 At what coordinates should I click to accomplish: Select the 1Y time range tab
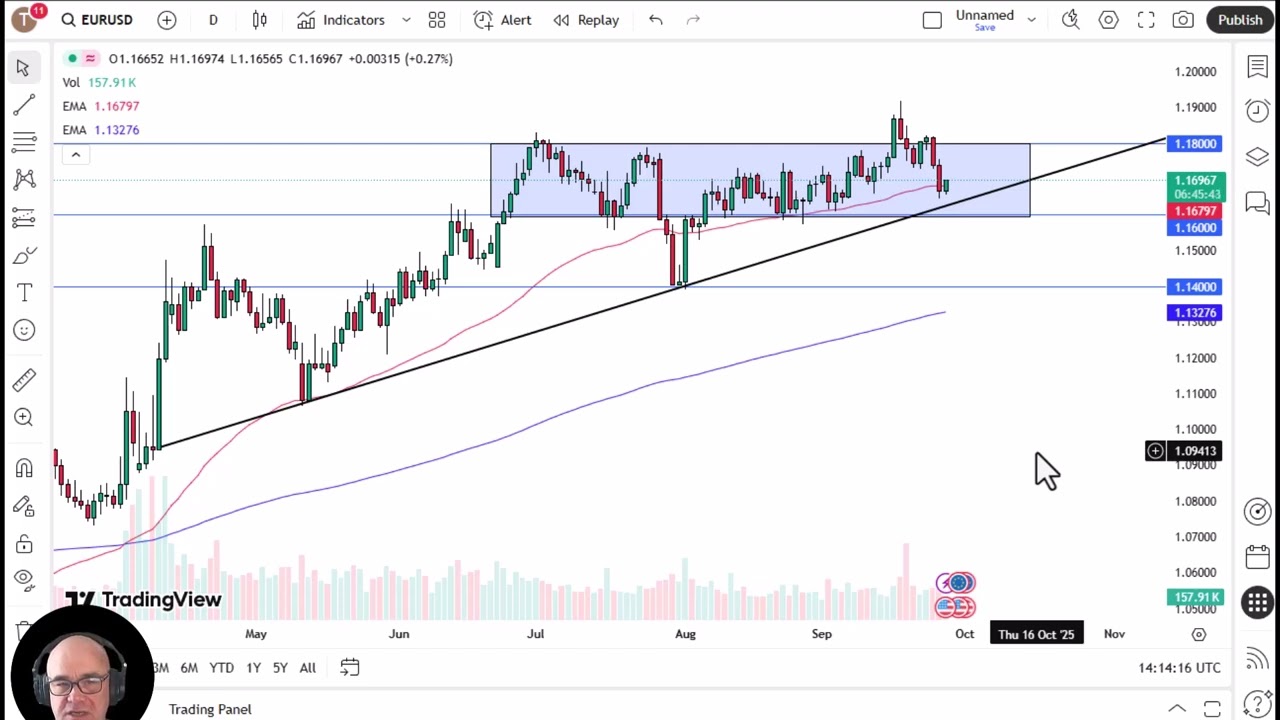click(253, 668)
